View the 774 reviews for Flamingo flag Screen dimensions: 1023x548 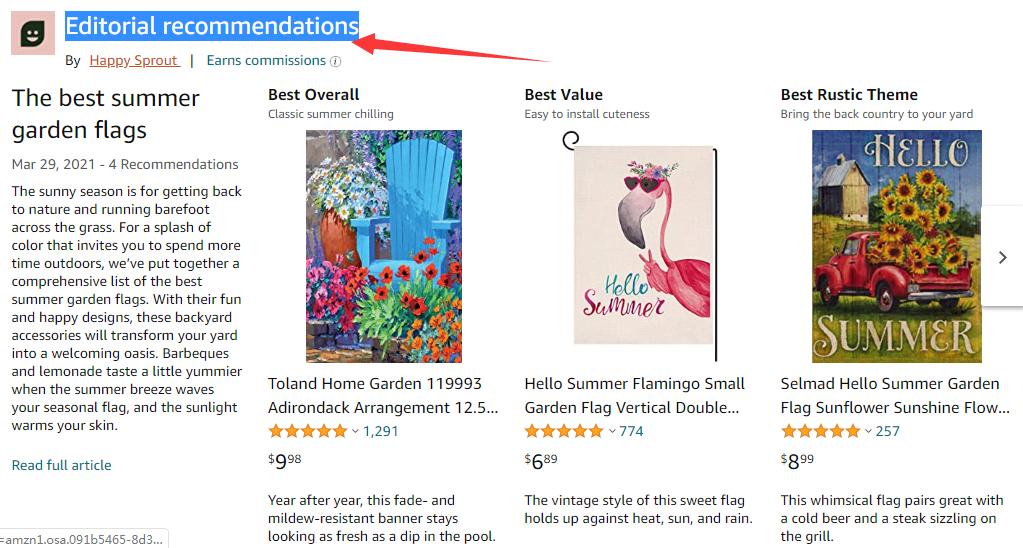click(x=632, y=432)
